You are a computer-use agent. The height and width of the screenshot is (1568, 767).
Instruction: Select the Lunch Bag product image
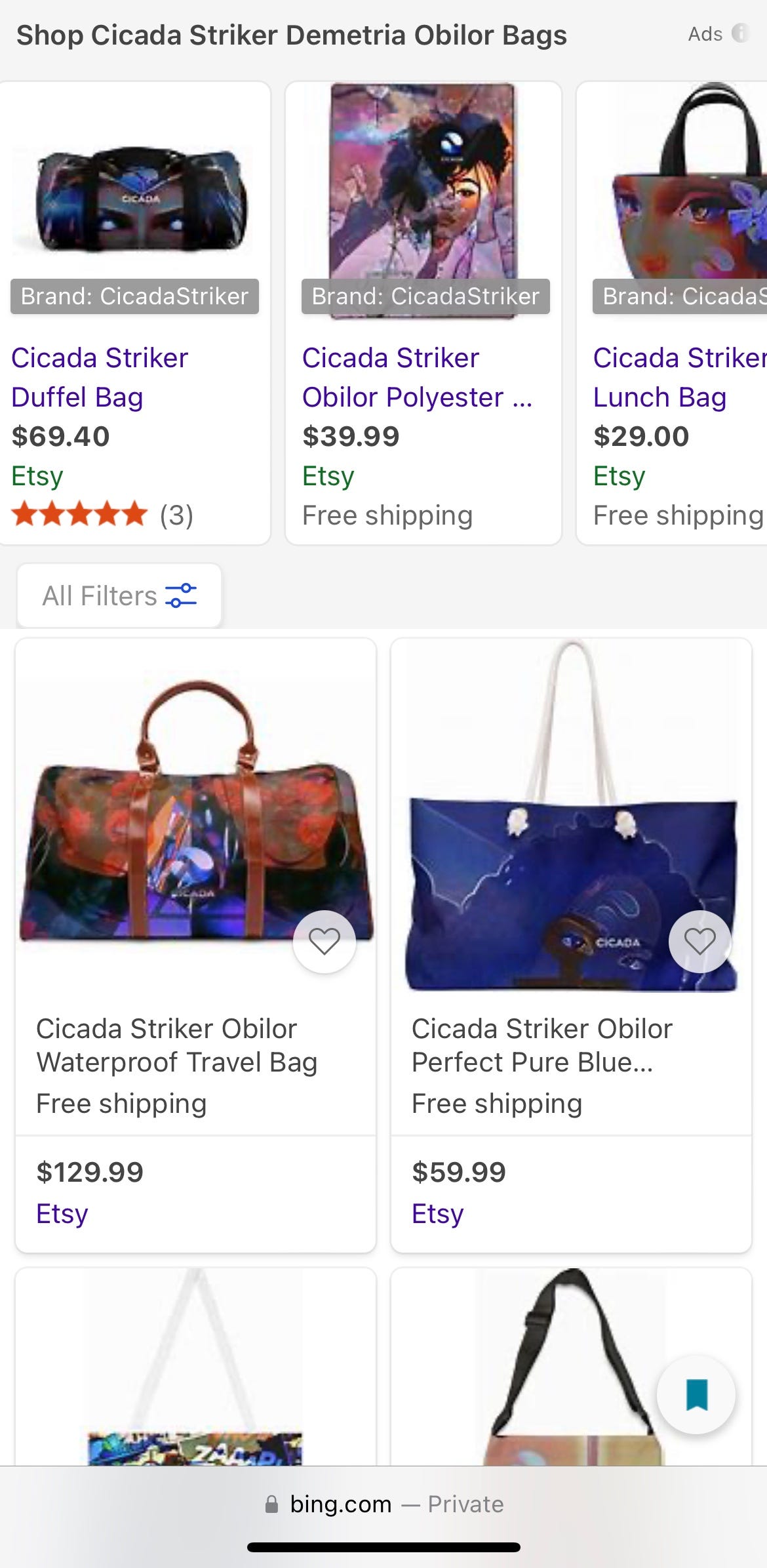coord(687,190)
